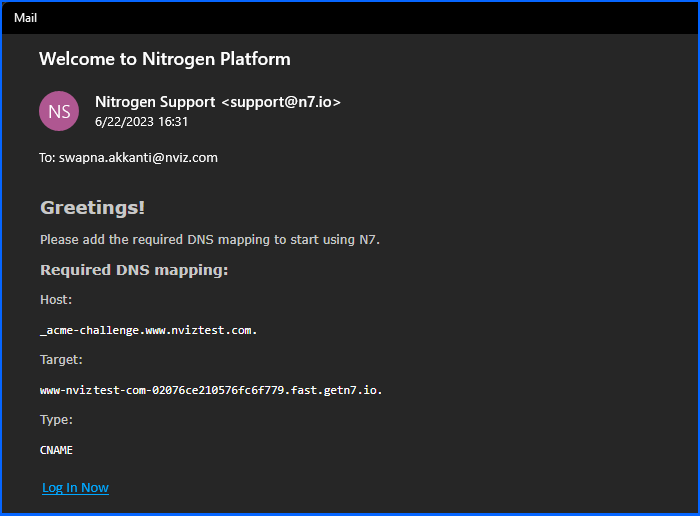
Task: Open the Log In Now link
Action: point(75,488)
